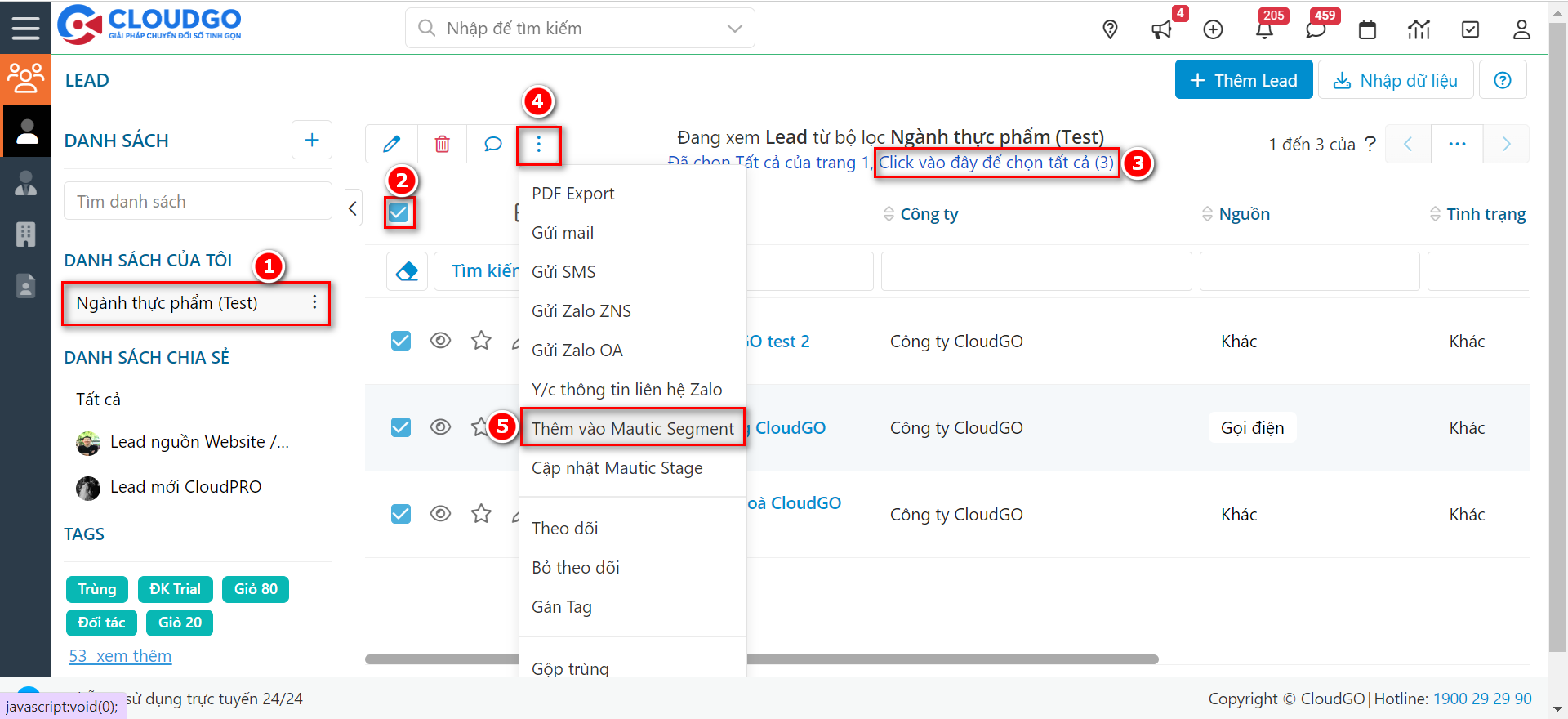
Task: Star the first lead row
Action: coord(481,341)
